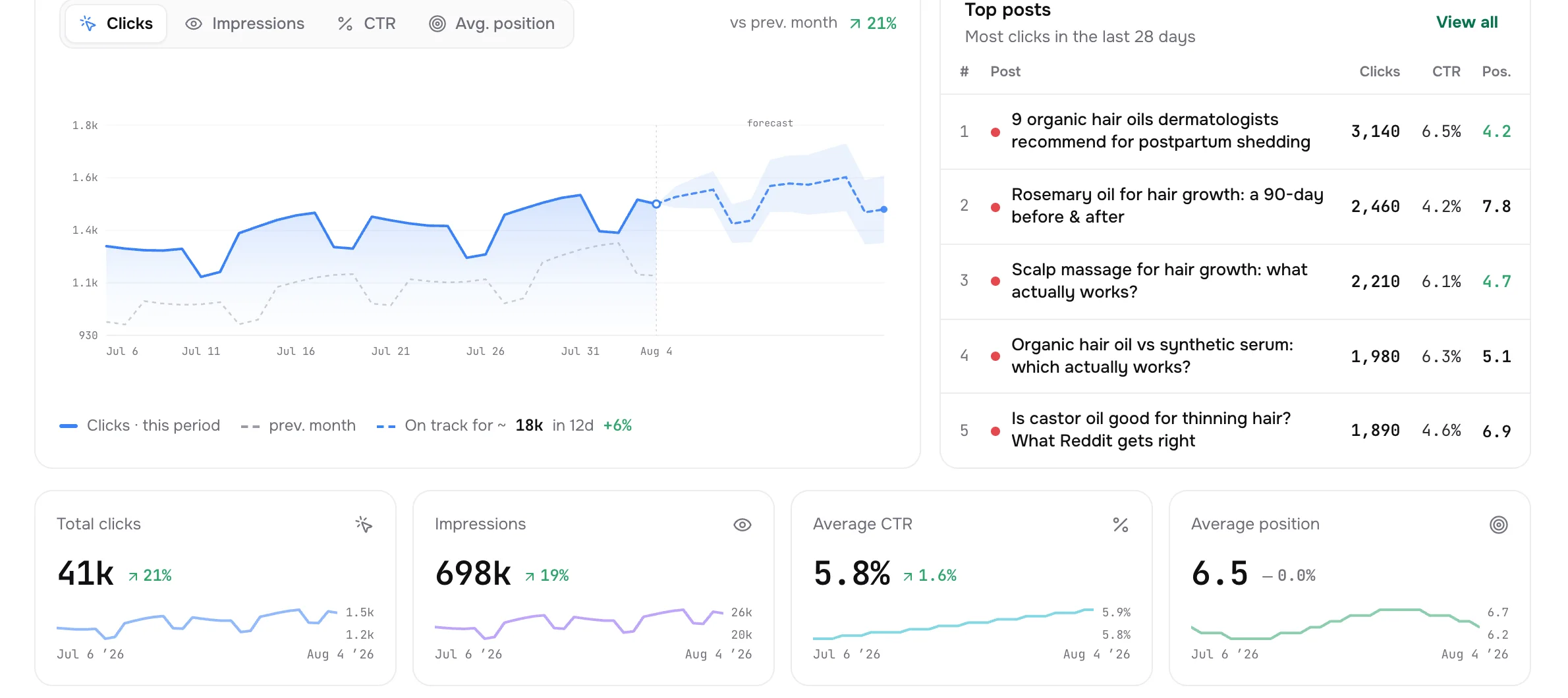Toggle the Clicks this period legend series
Image resolution: width=1568 pixels, height=698 pixels.
140,426
